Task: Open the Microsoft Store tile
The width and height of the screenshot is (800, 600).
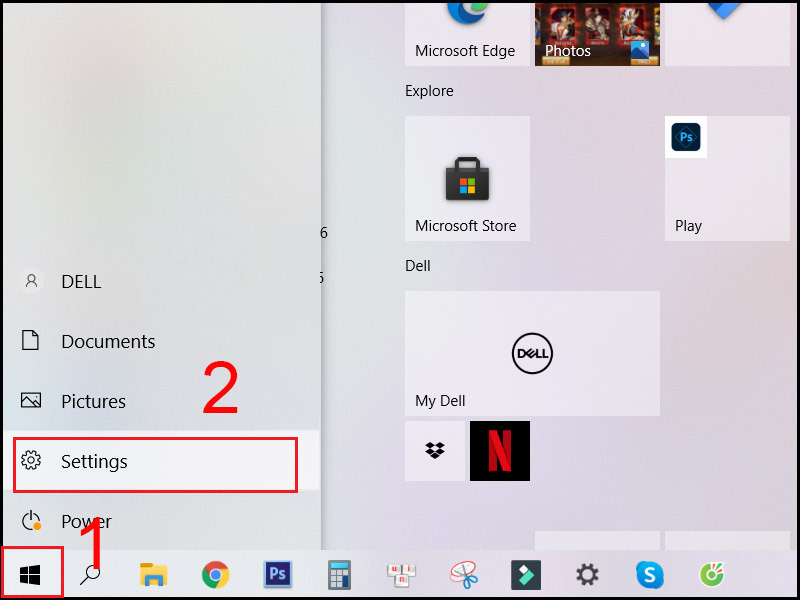Action: pyautogui.click(x=467, y=178)
